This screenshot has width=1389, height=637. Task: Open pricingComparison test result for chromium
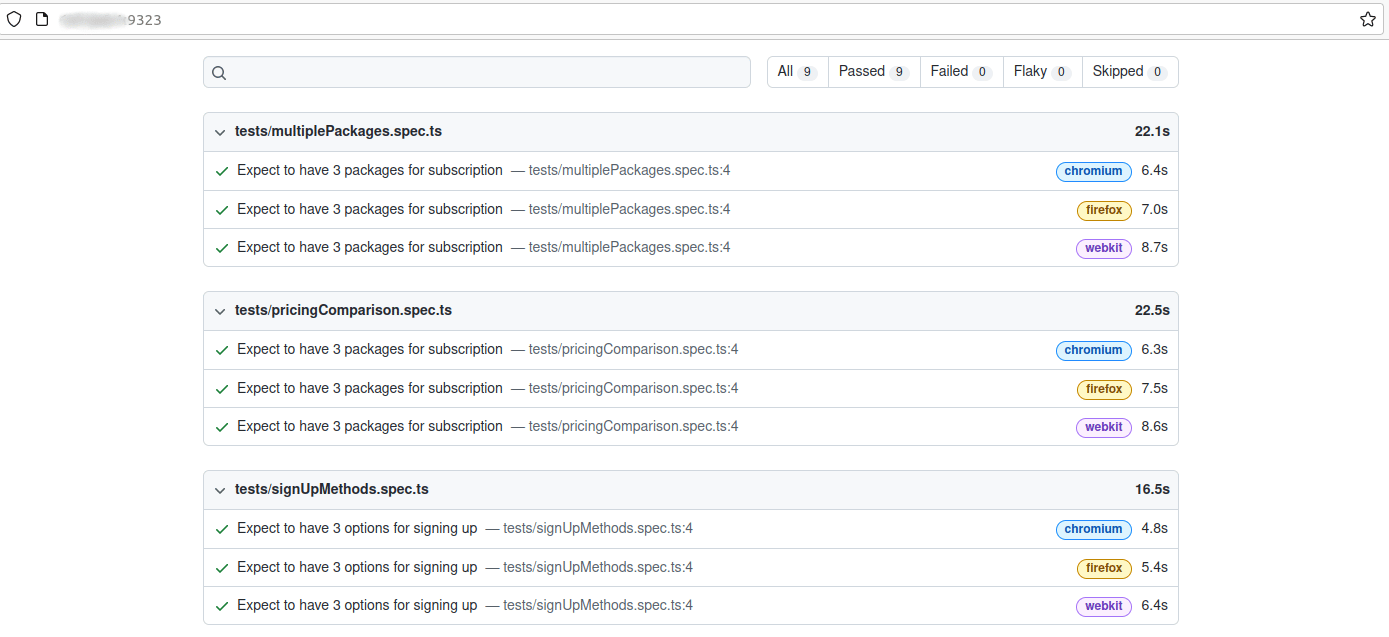click(370, 349)
